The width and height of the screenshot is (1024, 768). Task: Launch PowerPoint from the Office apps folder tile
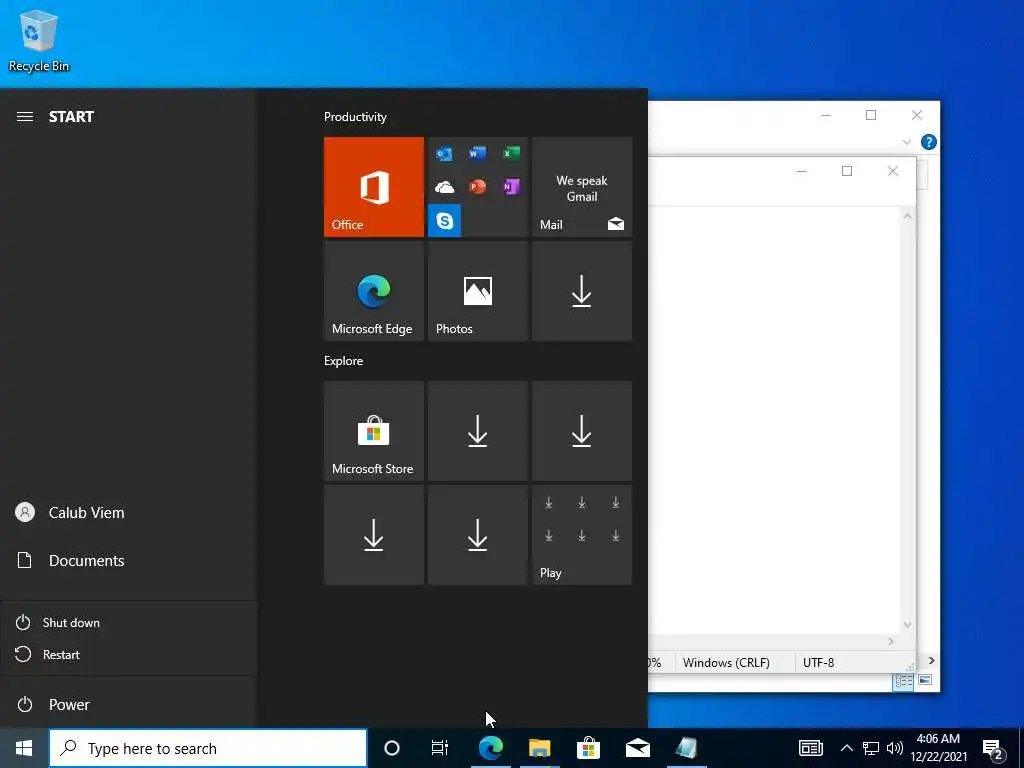[x=477, y=187]
